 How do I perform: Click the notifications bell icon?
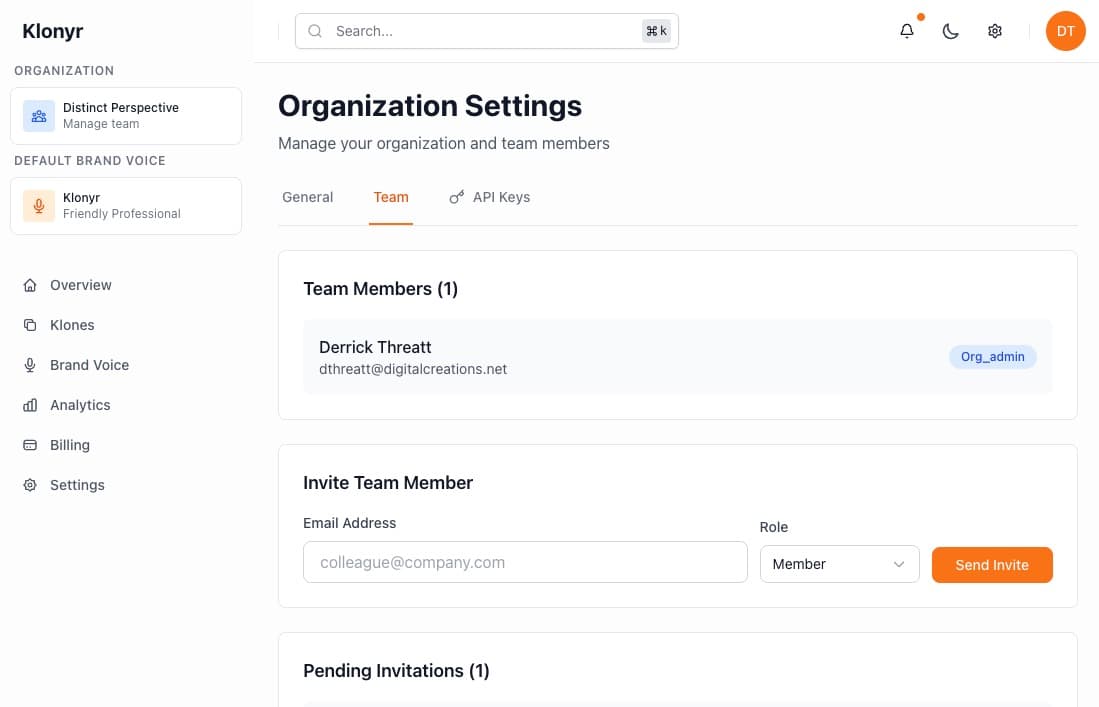coord(906,31)
